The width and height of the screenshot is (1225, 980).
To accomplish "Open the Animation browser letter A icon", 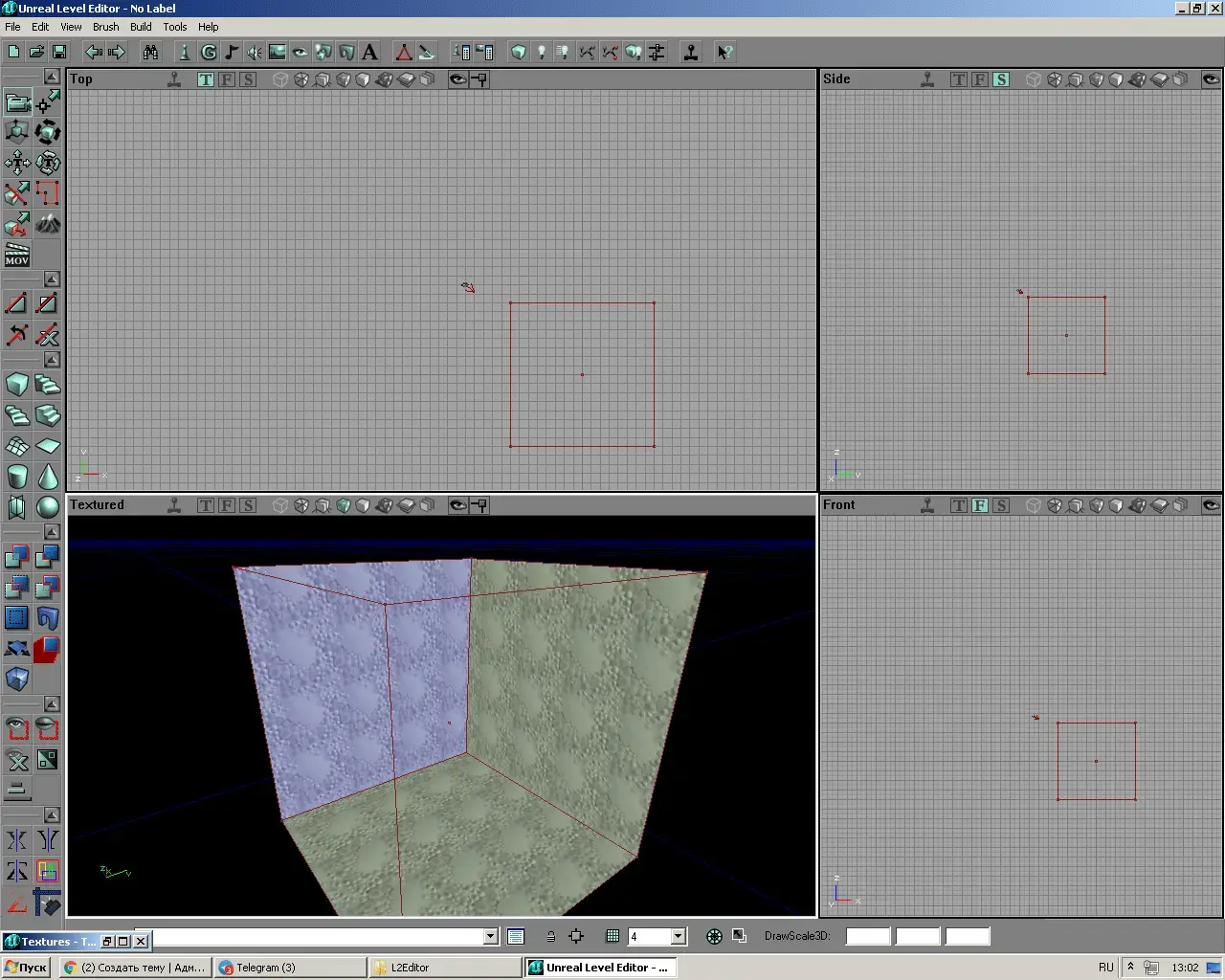I will pyautogui.click(x=369, y=52).
